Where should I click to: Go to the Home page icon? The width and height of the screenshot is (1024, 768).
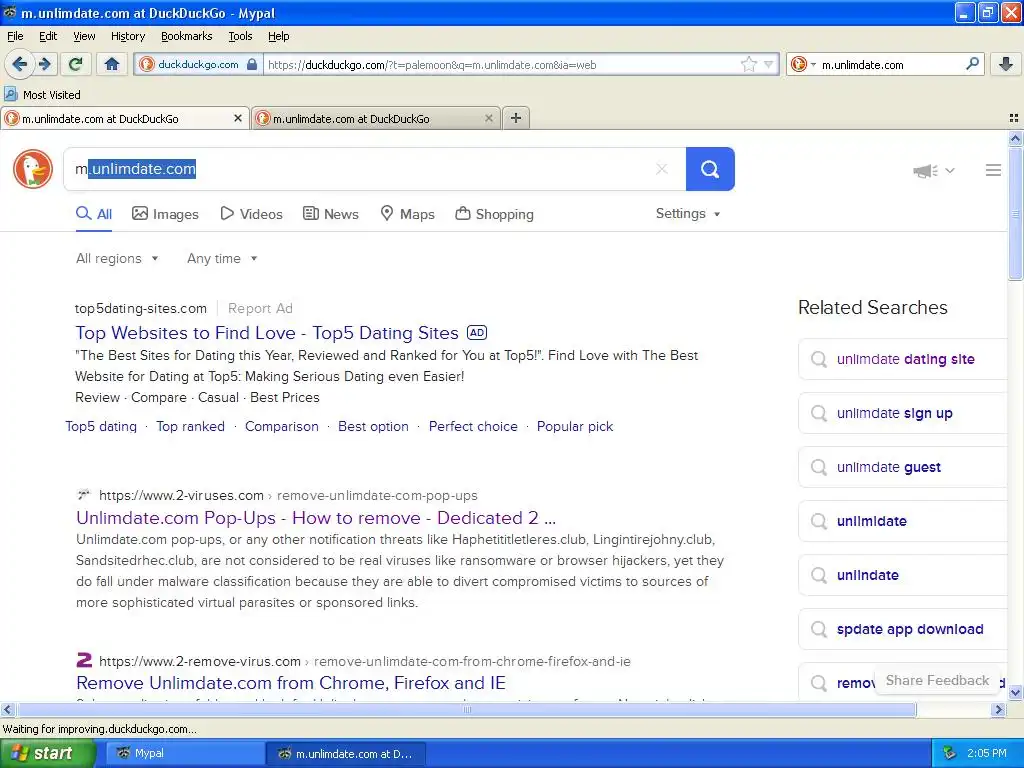(112, 64)
